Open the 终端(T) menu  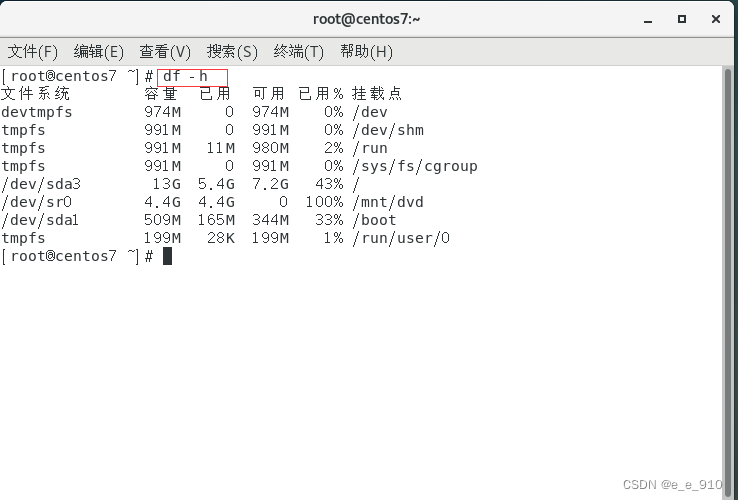point(299,51)
